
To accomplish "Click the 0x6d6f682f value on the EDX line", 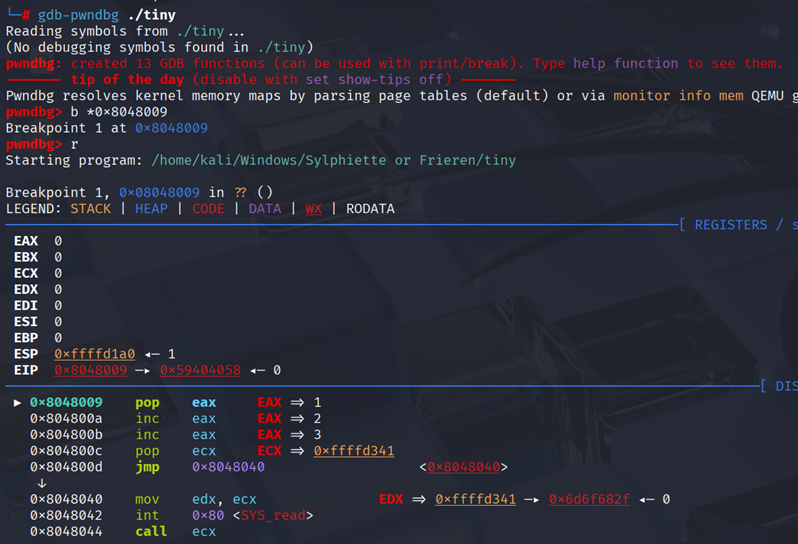I will 589,499.
